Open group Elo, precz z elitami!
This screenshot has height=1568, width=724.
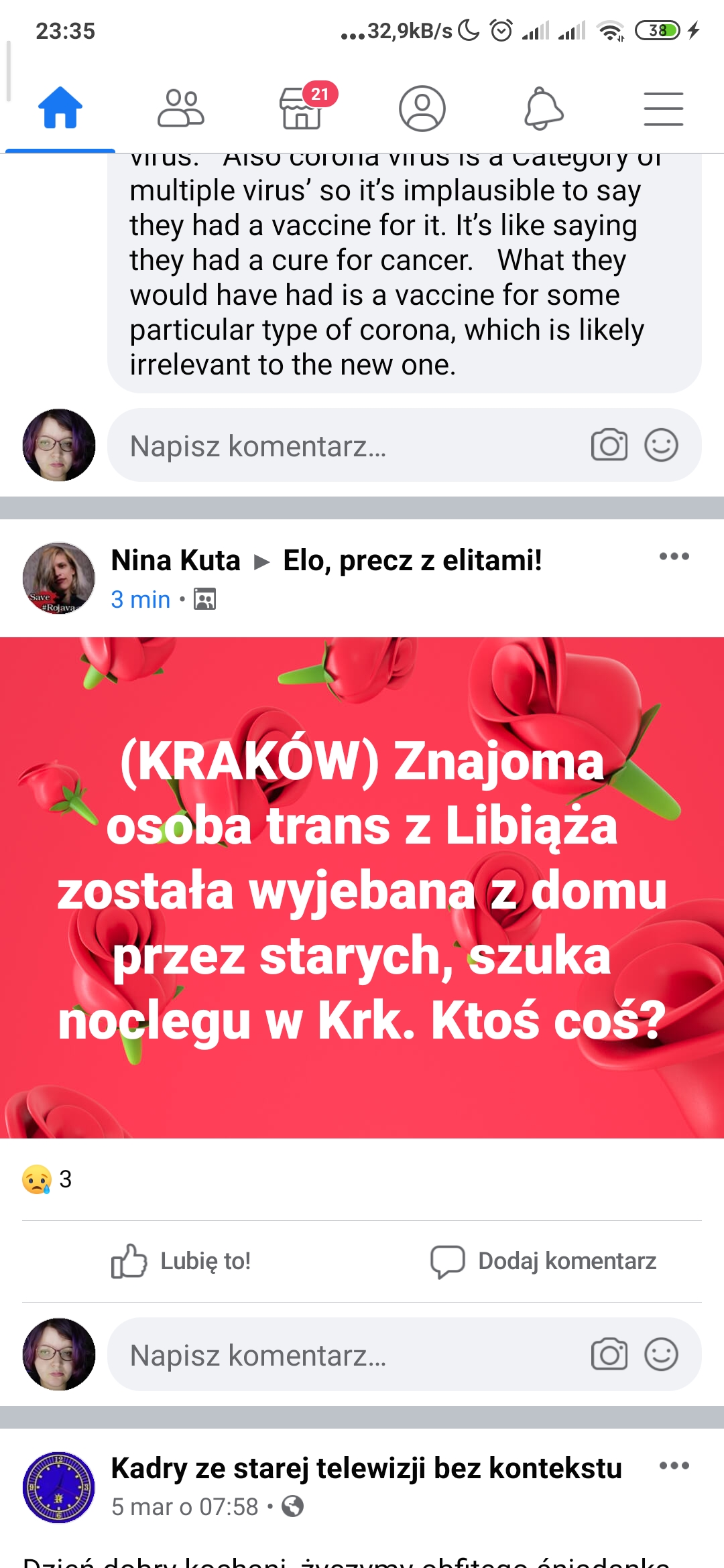pyautogui.click(x=412, y=560)
